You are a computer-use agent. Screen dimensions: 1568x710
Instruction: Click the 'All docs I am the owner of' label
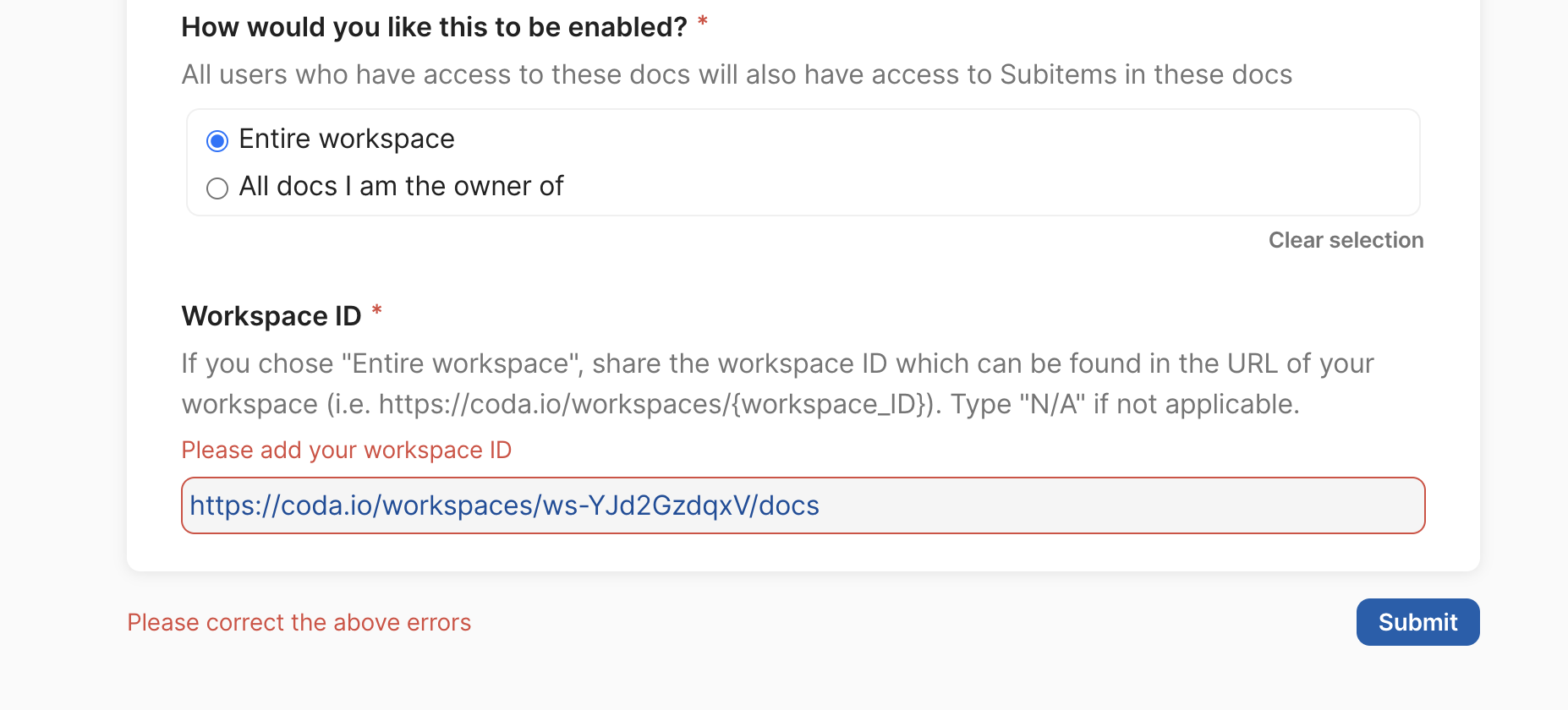pos(401,186)
